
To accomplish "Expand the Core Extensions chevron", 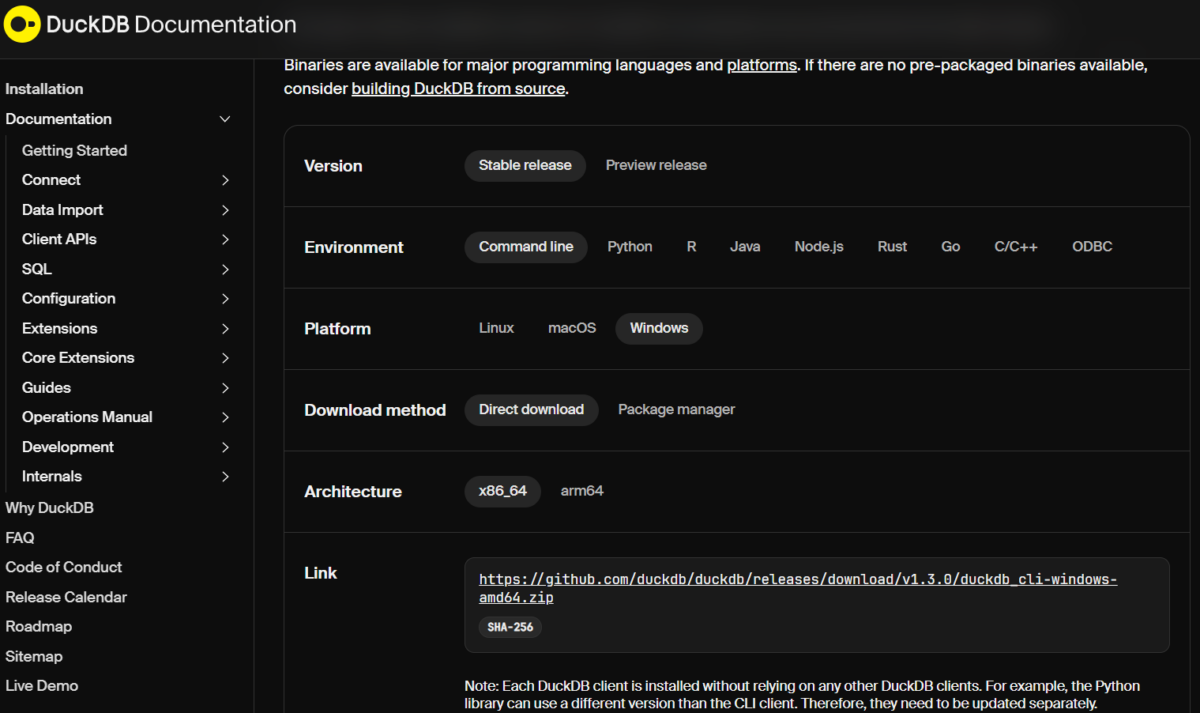I will click(x=225, y=358).
